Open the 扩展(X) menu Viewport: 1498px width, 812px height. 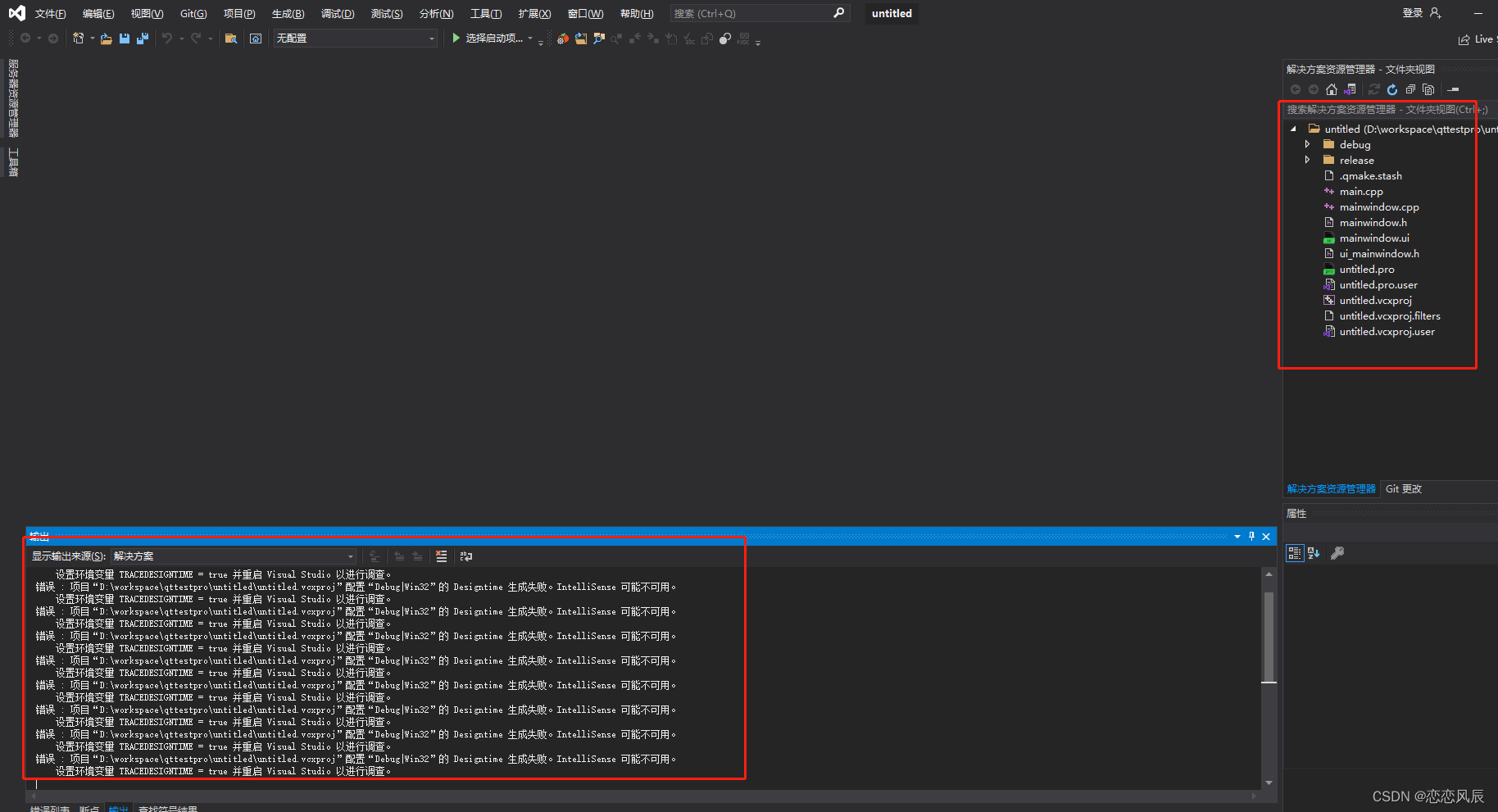click(534, 14)
